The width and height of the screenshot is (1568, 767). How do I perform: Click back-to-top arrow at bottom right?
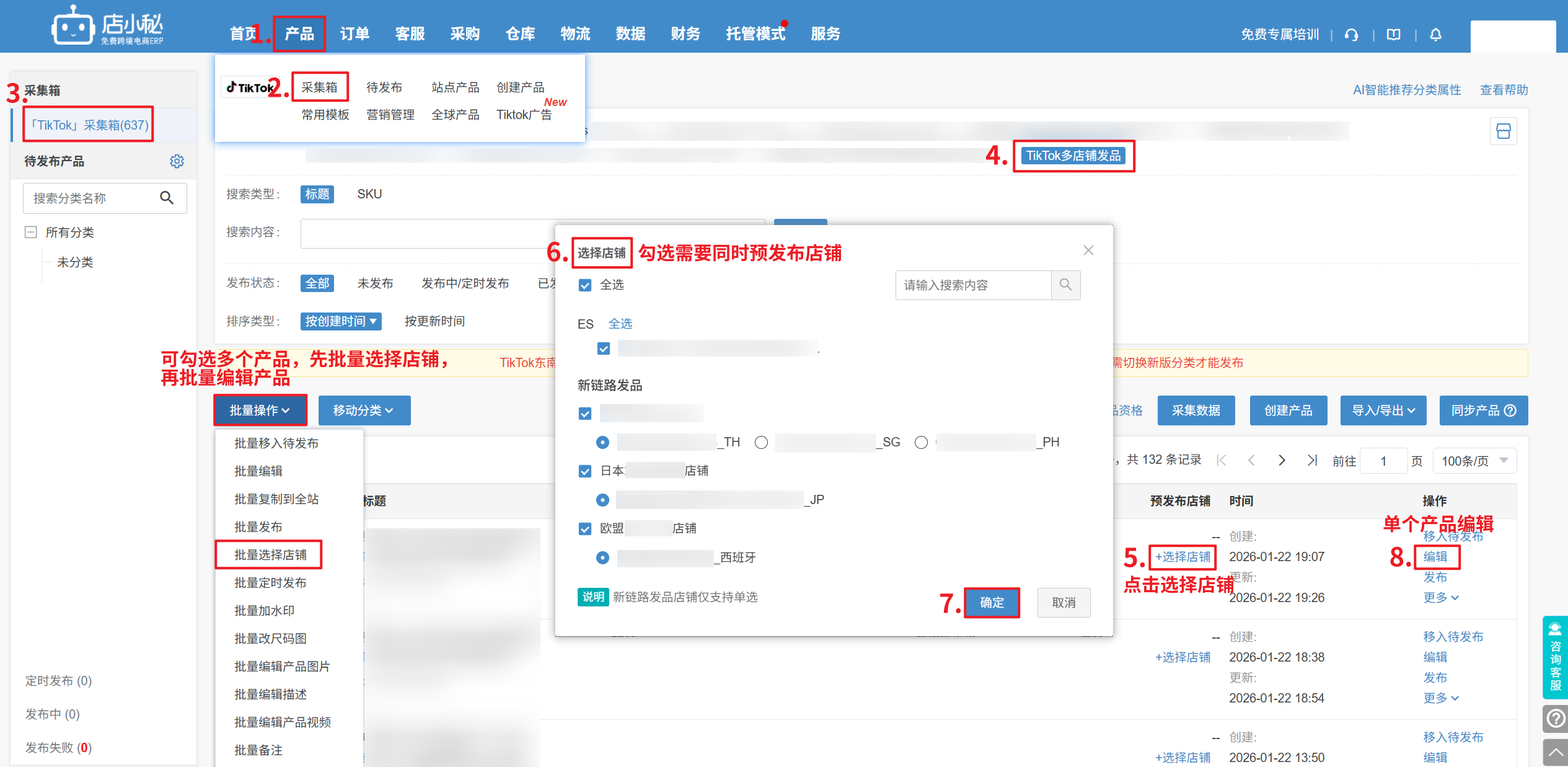click(1554, 753)
